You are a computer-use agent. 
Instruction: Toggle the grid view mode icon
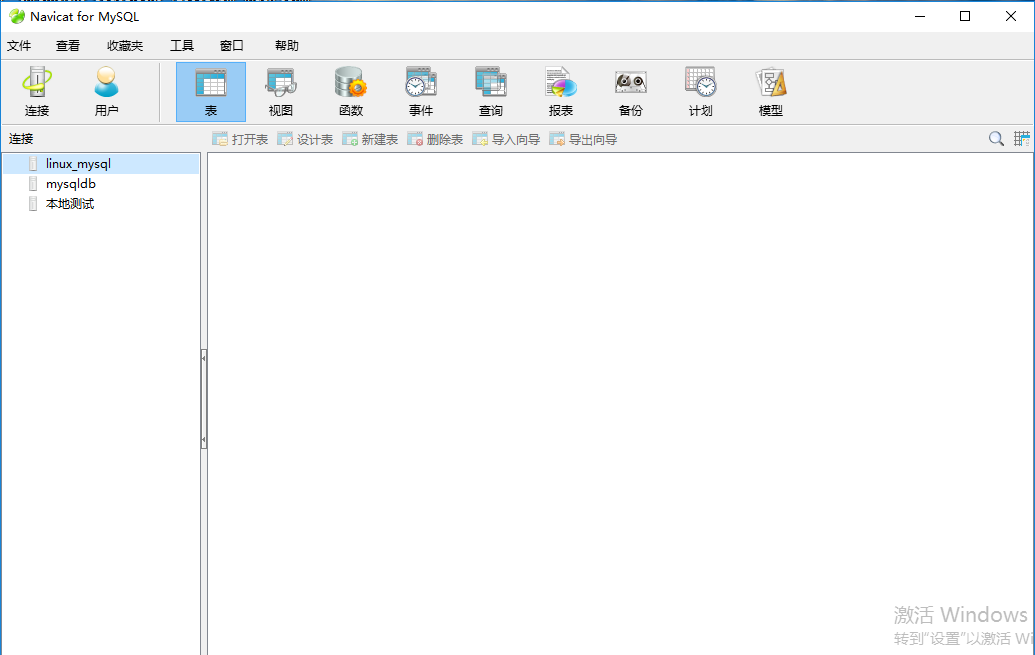coord(1022,139)
